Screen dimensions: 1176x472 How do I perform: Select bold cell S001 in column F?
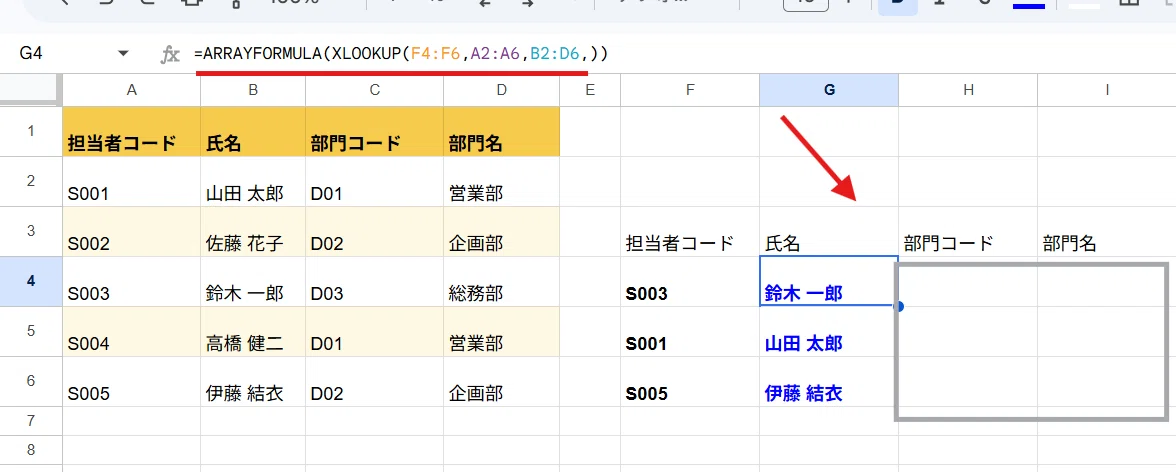pyautogui.click(x=690, y=332)
